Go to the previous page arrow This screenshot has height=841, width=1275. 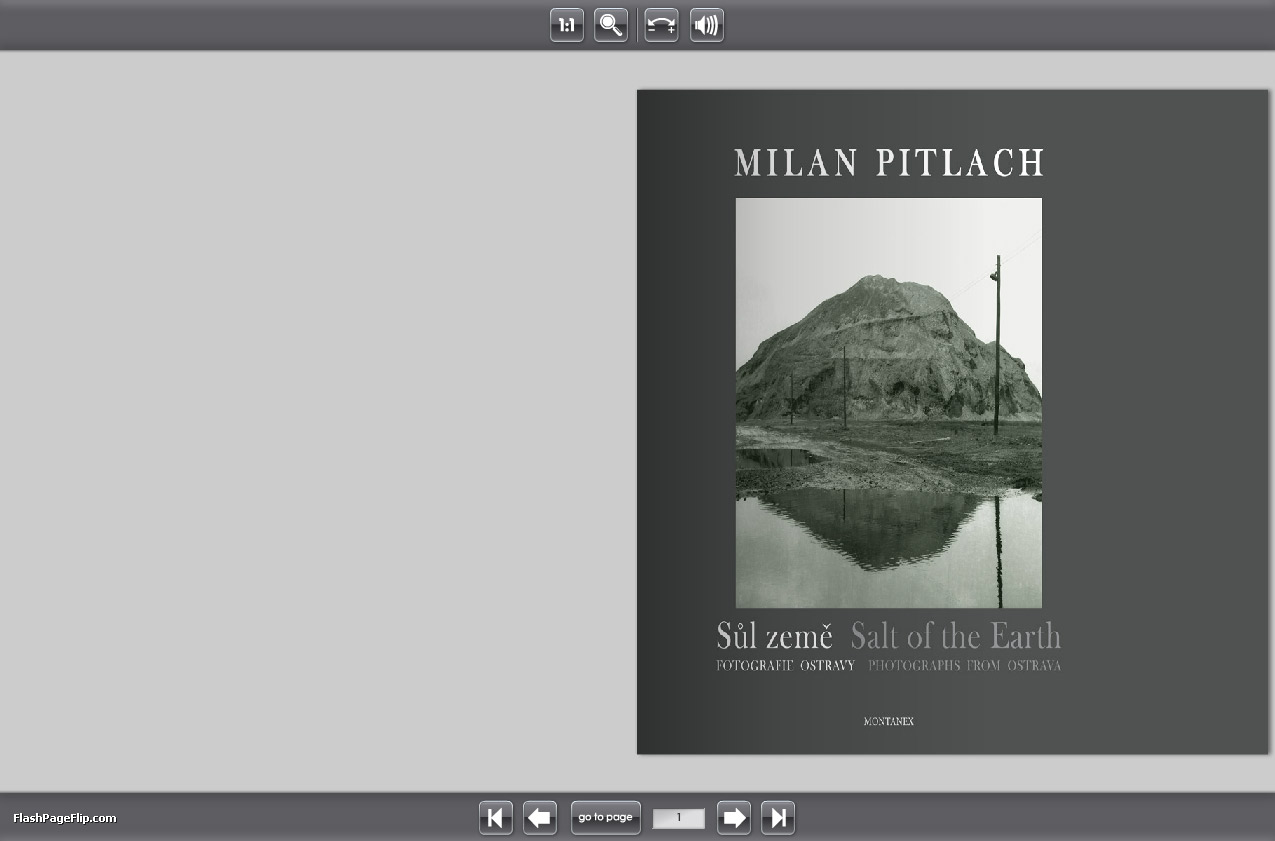(540, 818)
